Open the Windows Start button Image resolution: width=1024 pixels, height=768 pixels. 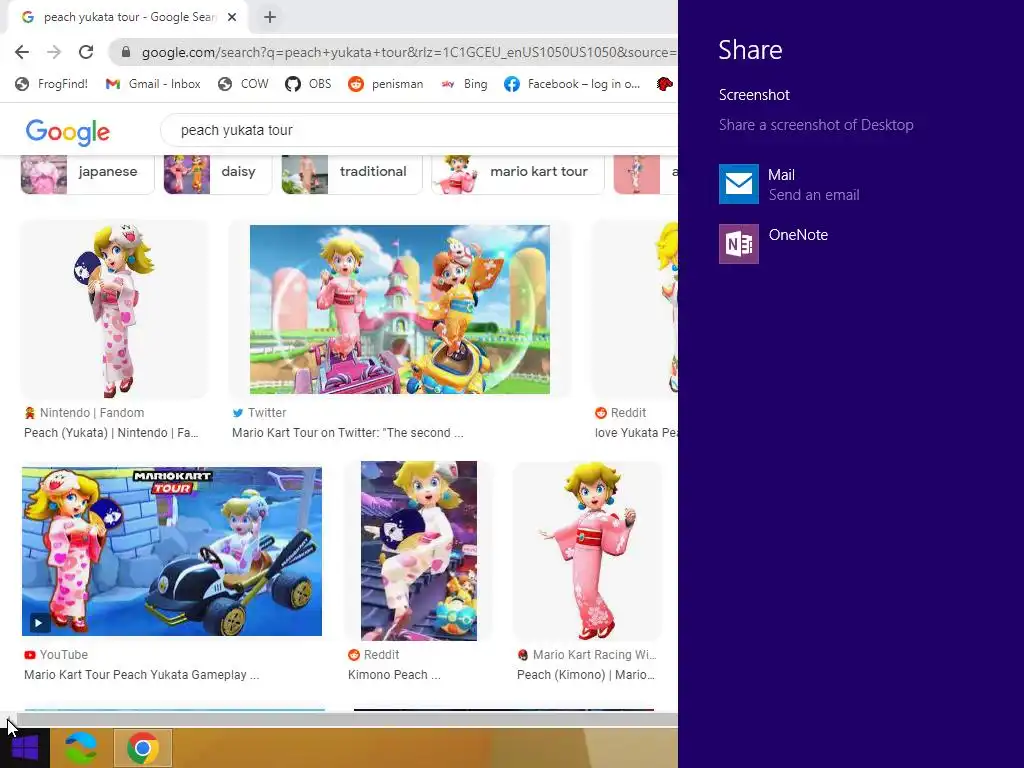(x=25, y=748)
